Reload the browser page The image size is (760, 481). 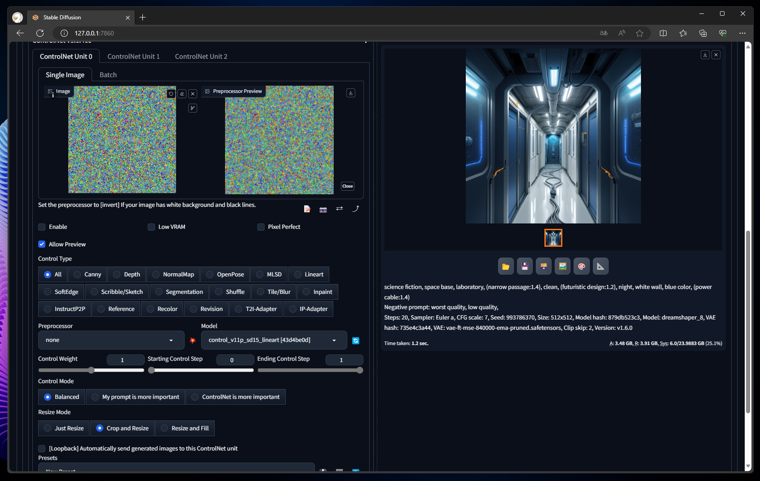[40, 33]
